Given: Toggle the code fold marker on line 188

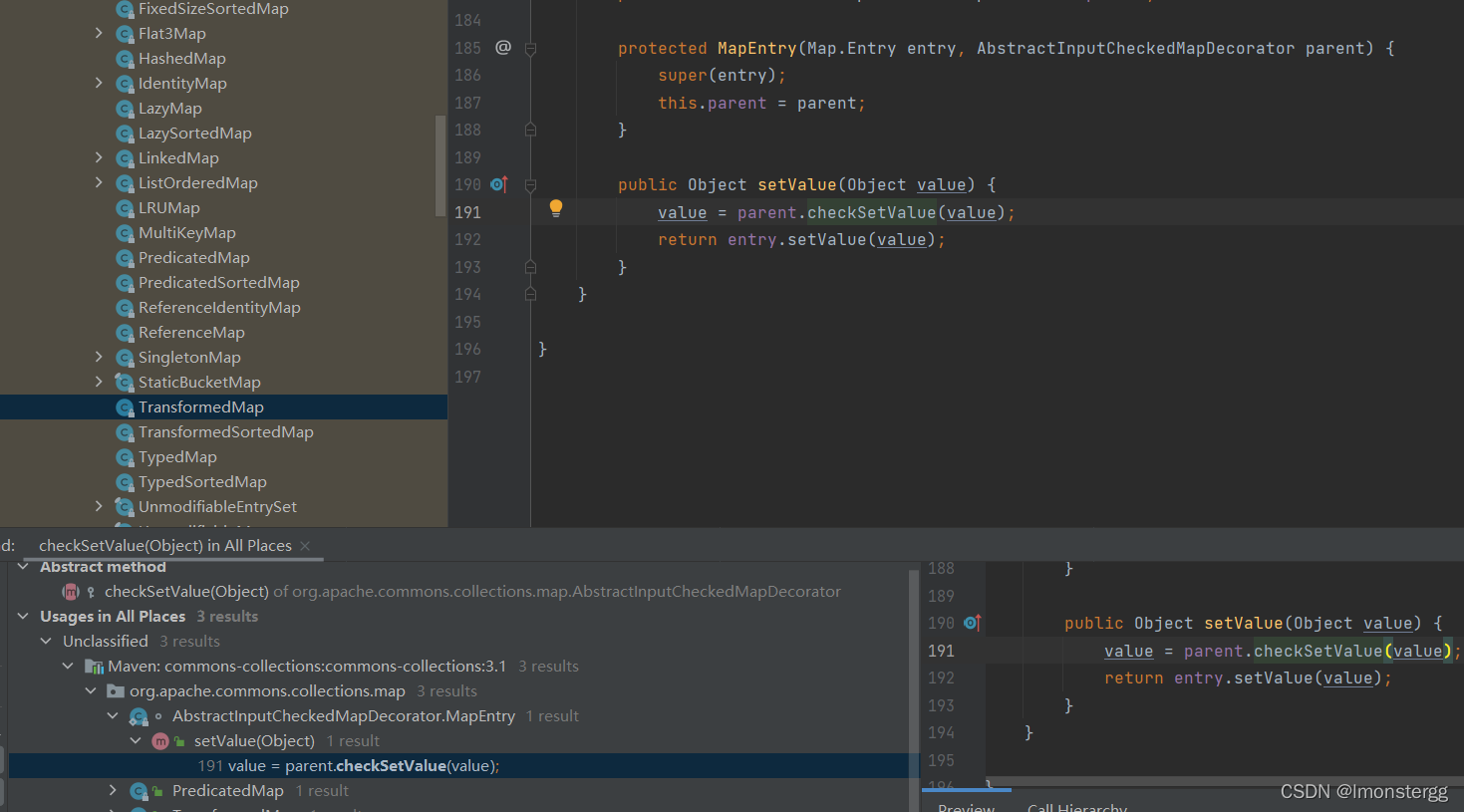Looking at the screenshot, I should 530,130.
